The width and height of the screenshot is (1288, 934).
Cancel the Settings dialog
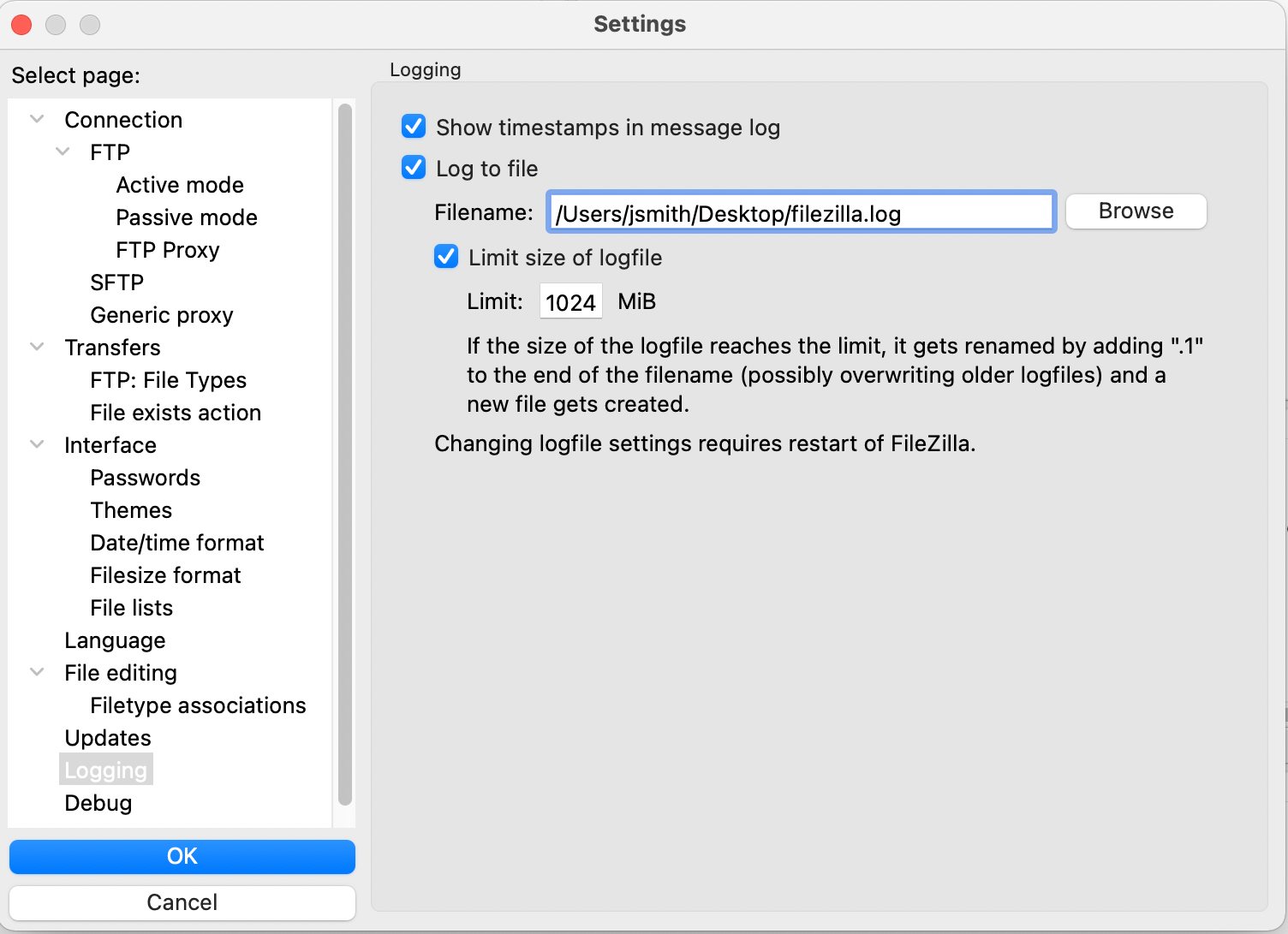point(182,902)
